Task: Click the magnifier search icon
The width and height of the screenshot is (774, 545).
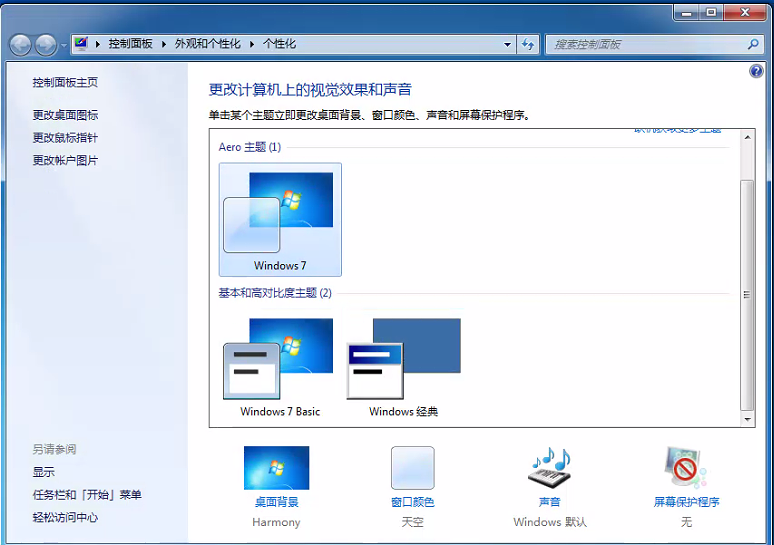Action: (753, 44)
